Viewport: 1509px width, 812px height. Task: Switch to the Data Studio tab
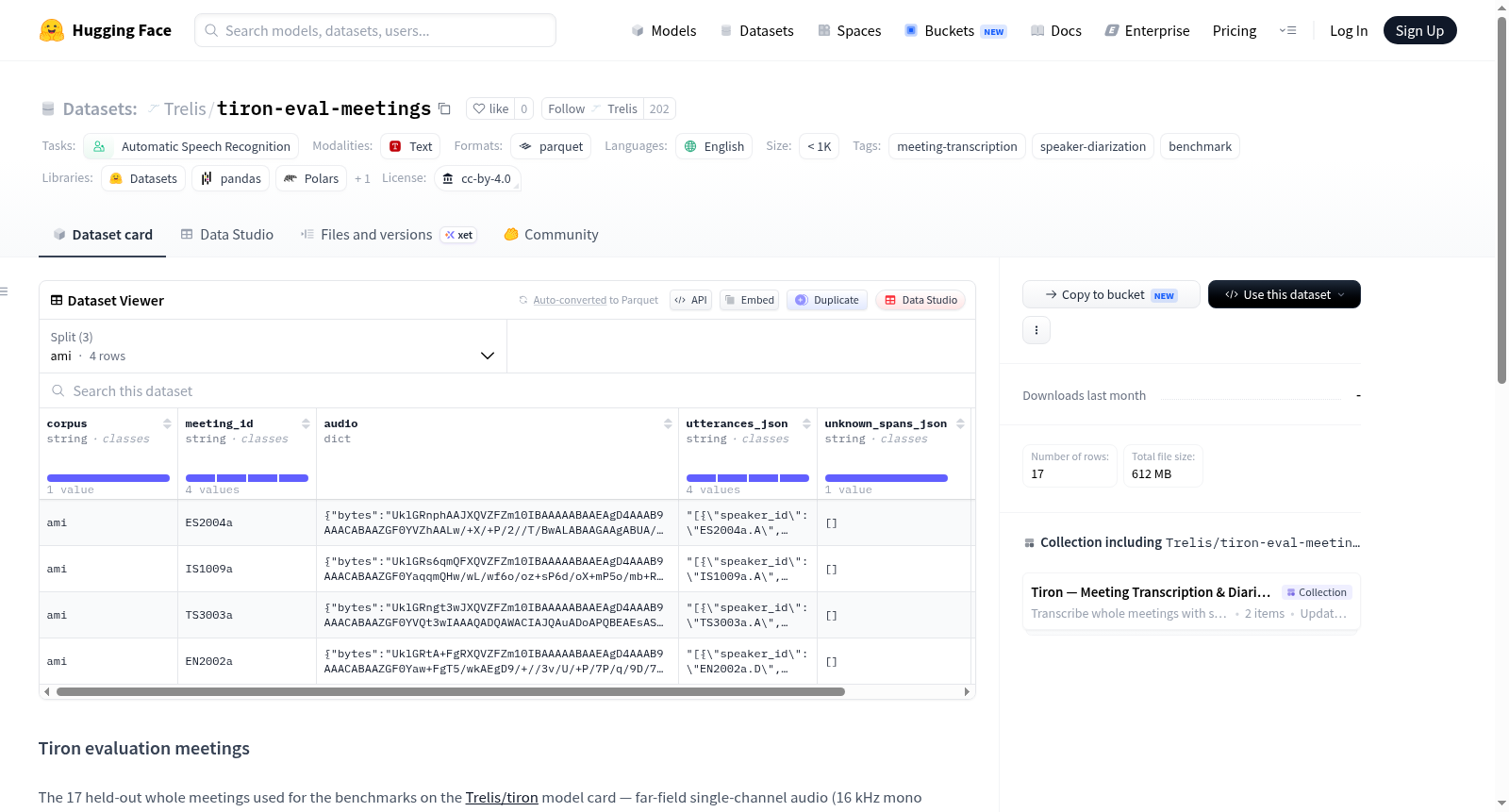click(227, 235)
